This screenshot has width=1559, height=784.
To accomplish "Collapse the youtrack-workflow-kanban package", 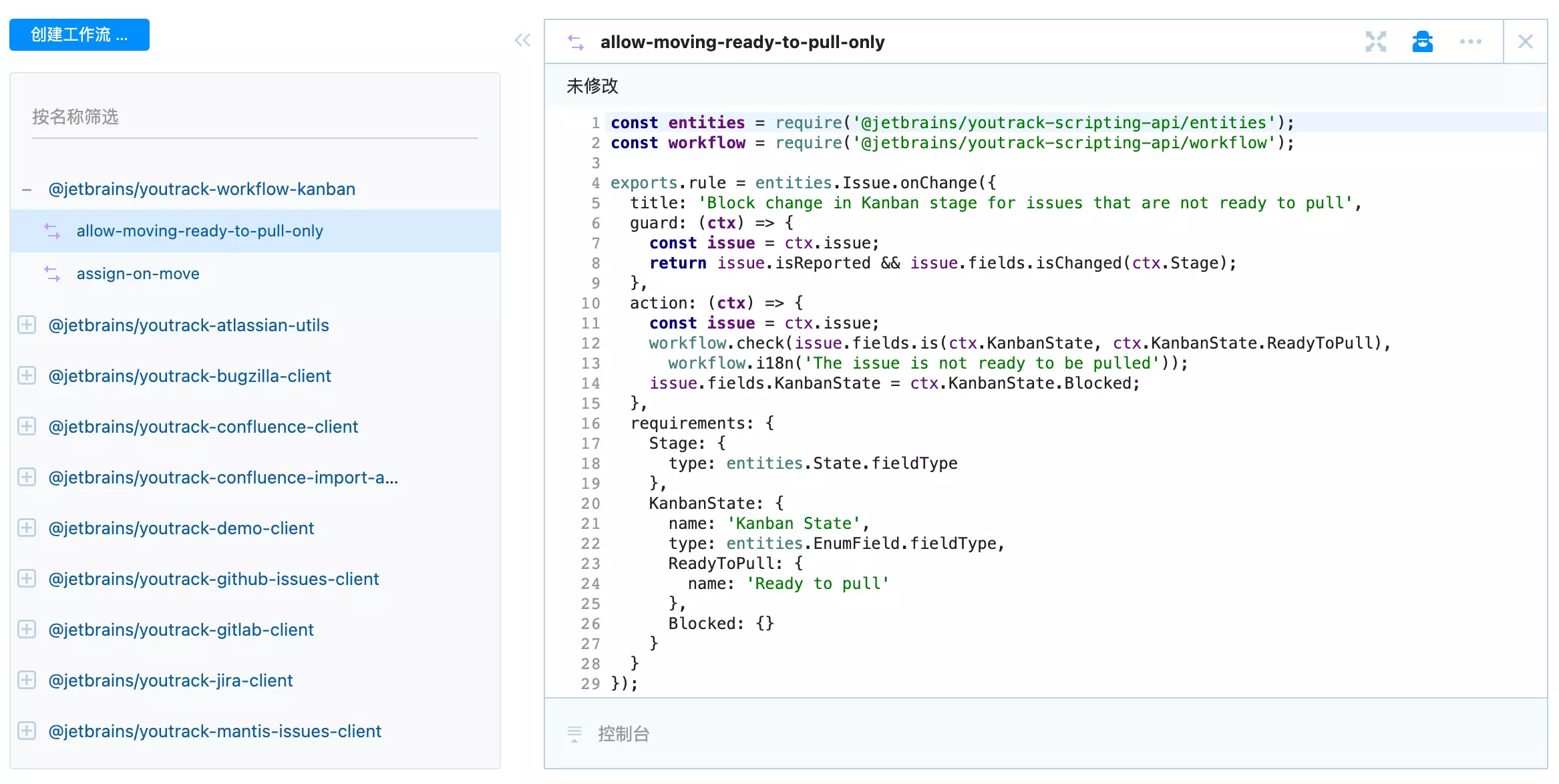I will point(27,190).
